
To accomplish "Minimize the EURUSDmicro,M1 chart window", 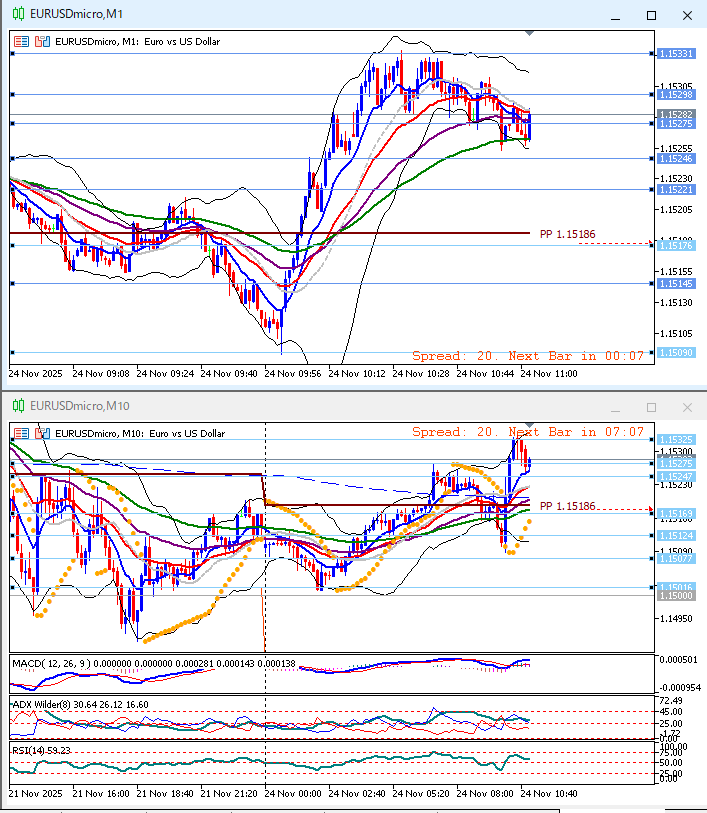I will 617,15.
